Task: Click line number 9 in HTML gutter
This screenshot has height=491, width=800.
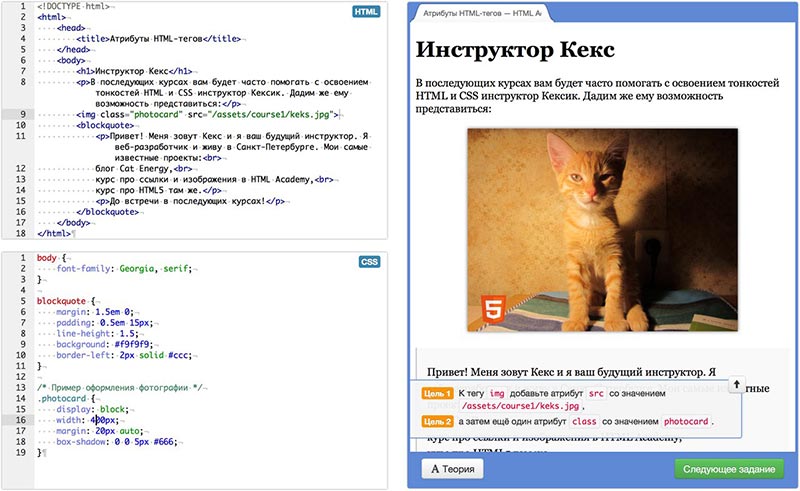Action: [x=21, y=115]
